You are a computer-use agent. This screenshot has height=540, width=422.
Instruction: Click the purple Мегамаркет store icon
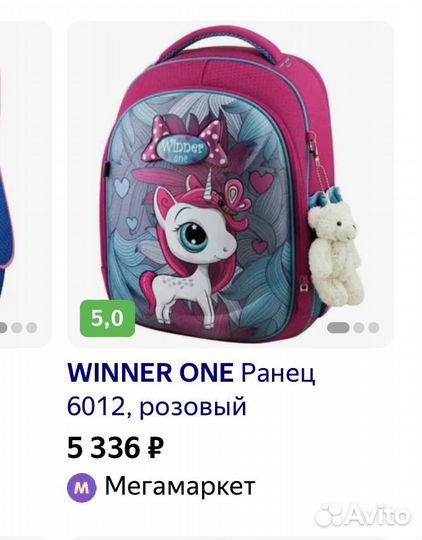pos(82,488)
